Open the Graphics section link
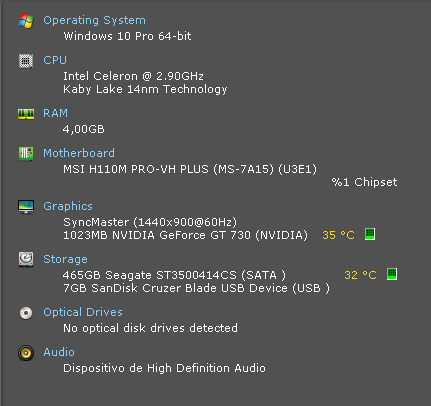 click(x=68, y=206)
